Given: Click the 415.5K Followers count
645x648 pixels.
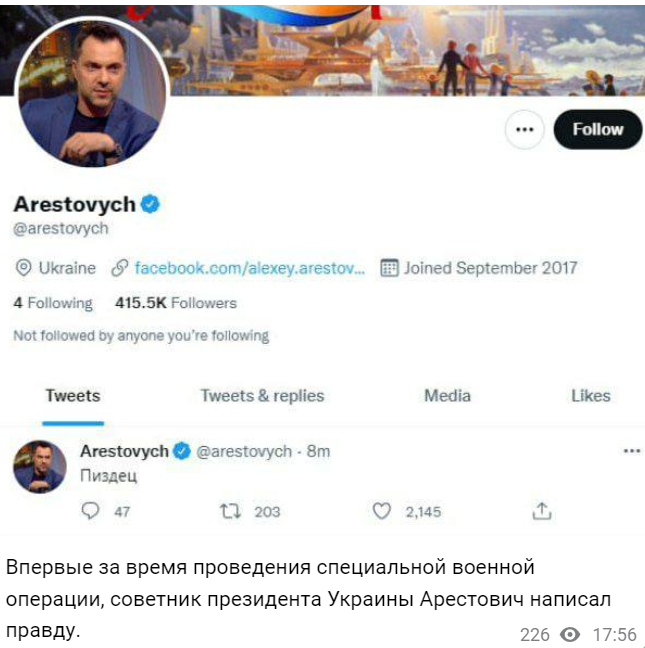Looking at the screenshot, I should point(176,303).
